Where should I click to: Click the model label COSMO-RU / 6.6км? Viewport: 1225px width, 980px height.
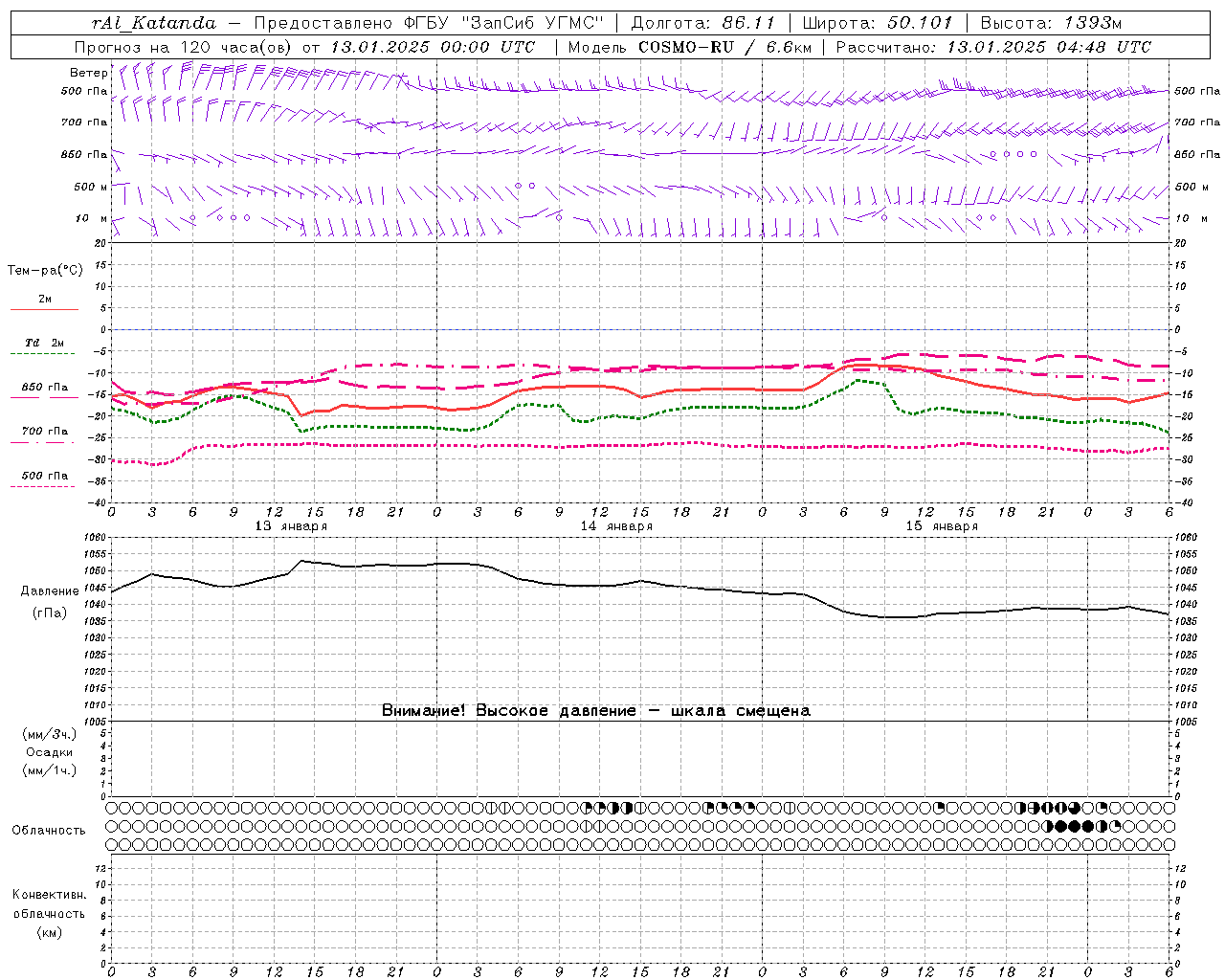click(x=724, y=47)
